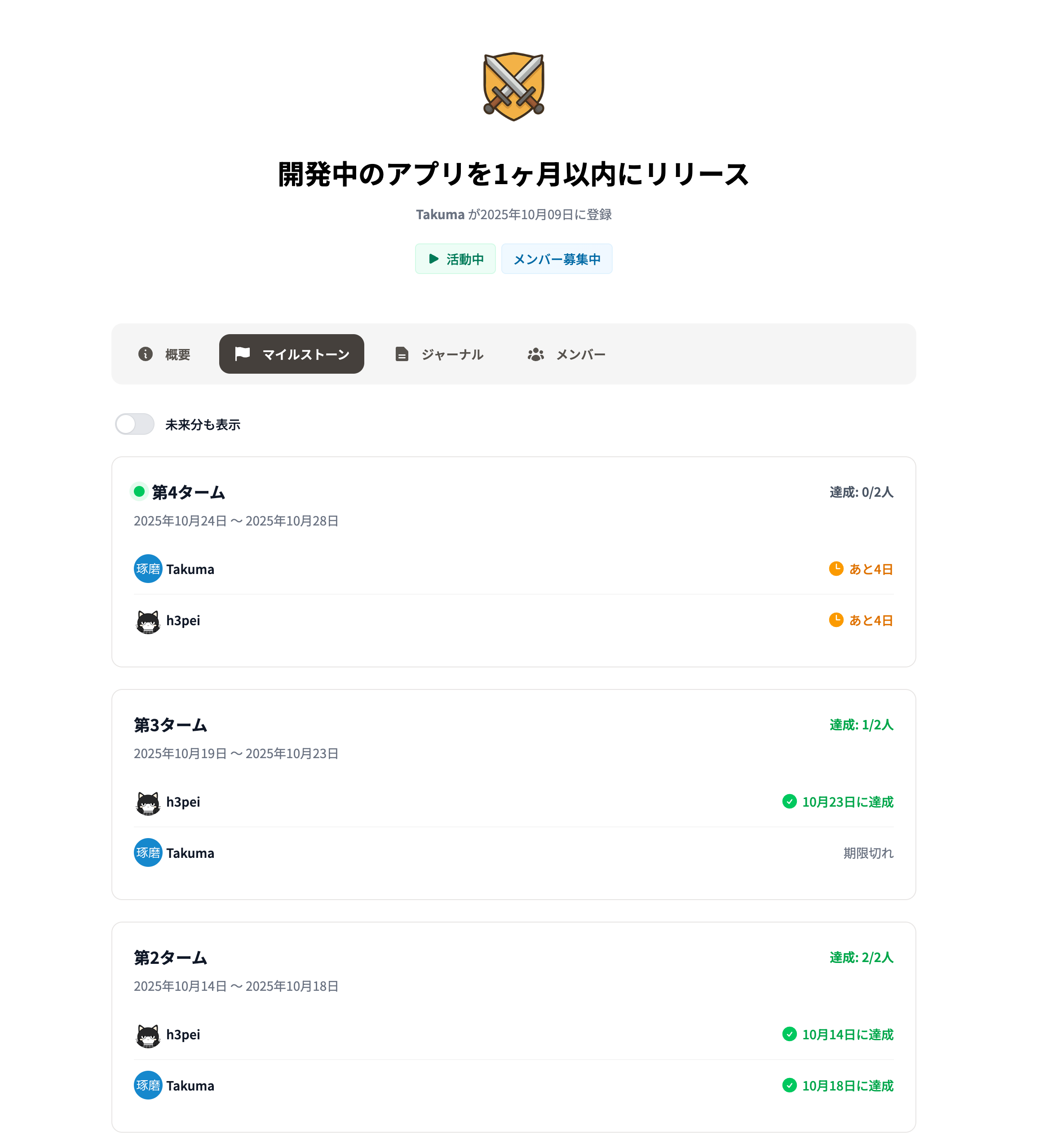The height and width of the screenshot is (1148, 1043).
Task: Click green checkmark next to 10月23日に達成
Action: coord(789,801)
